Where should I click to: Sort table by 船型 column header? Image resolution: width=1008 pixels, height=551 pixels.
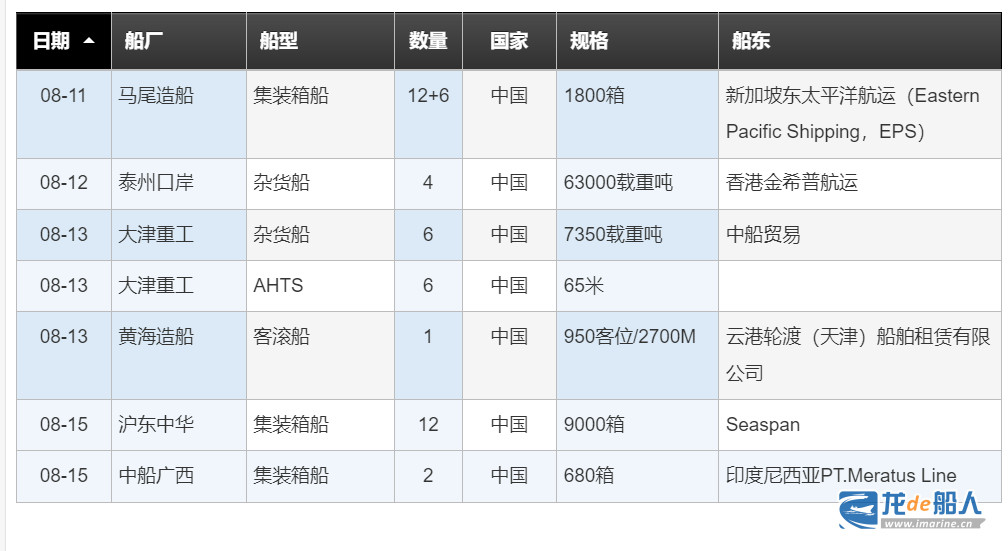click(x=320, y=41)
